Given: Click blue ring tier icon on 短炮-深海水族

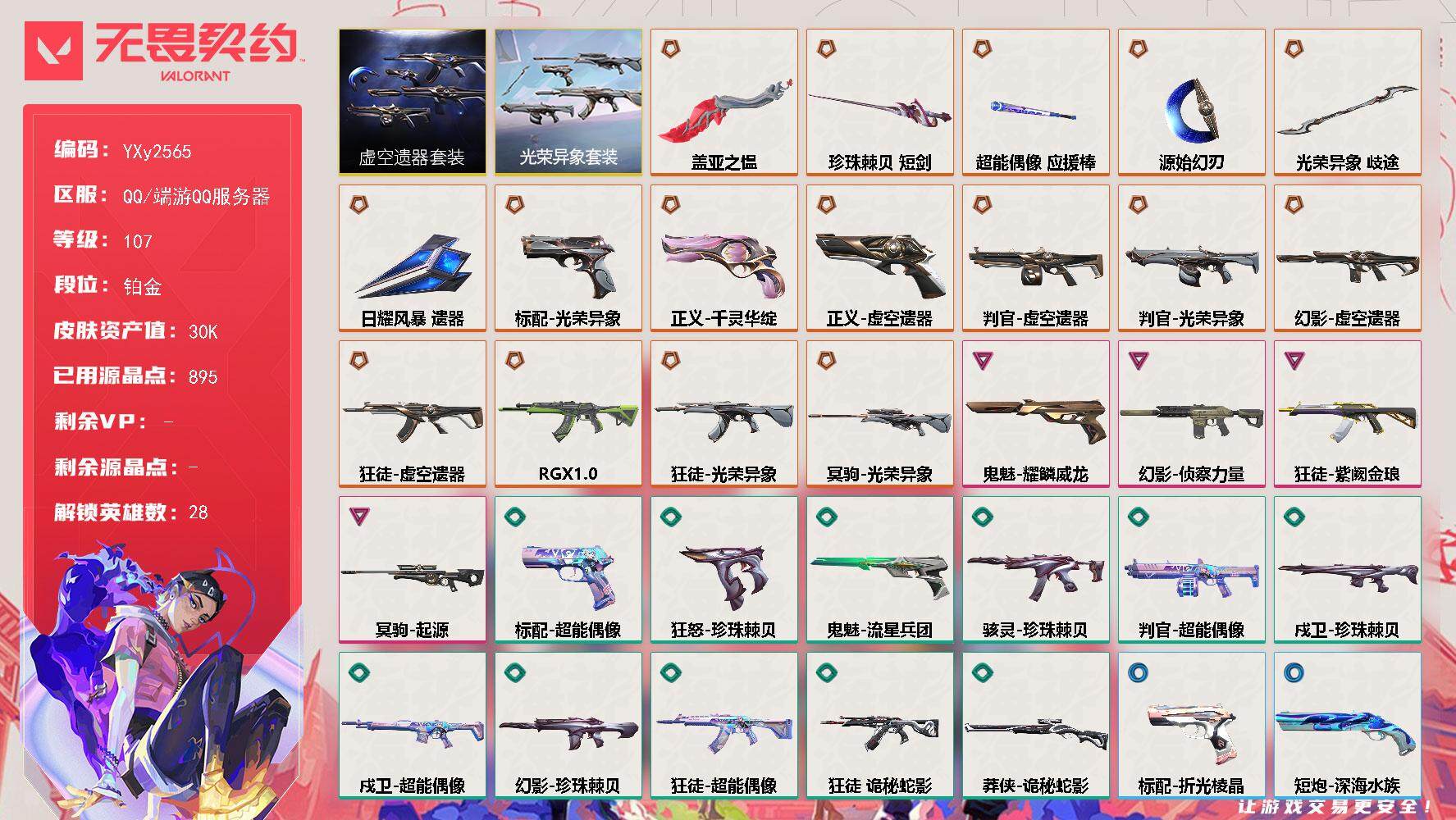Looking at the screenshot, I should pos(1293,672).
